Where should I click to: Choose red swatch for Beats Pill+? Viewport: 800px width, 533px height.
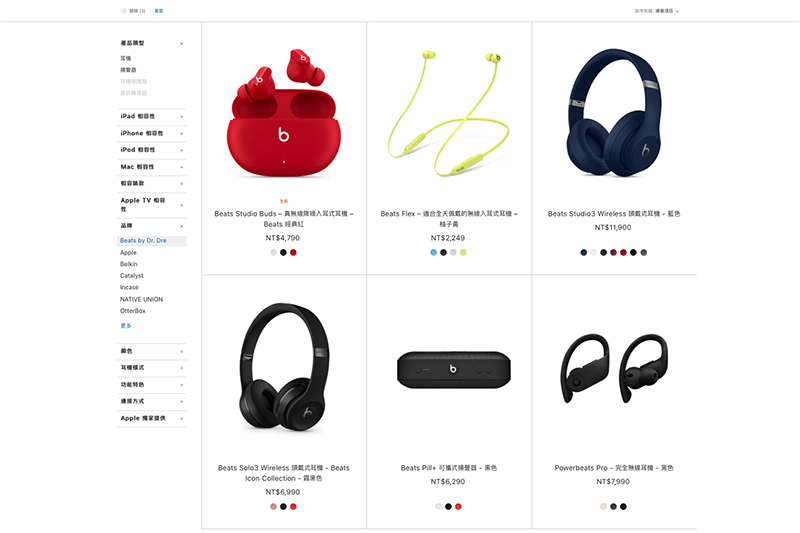[458, 506]
